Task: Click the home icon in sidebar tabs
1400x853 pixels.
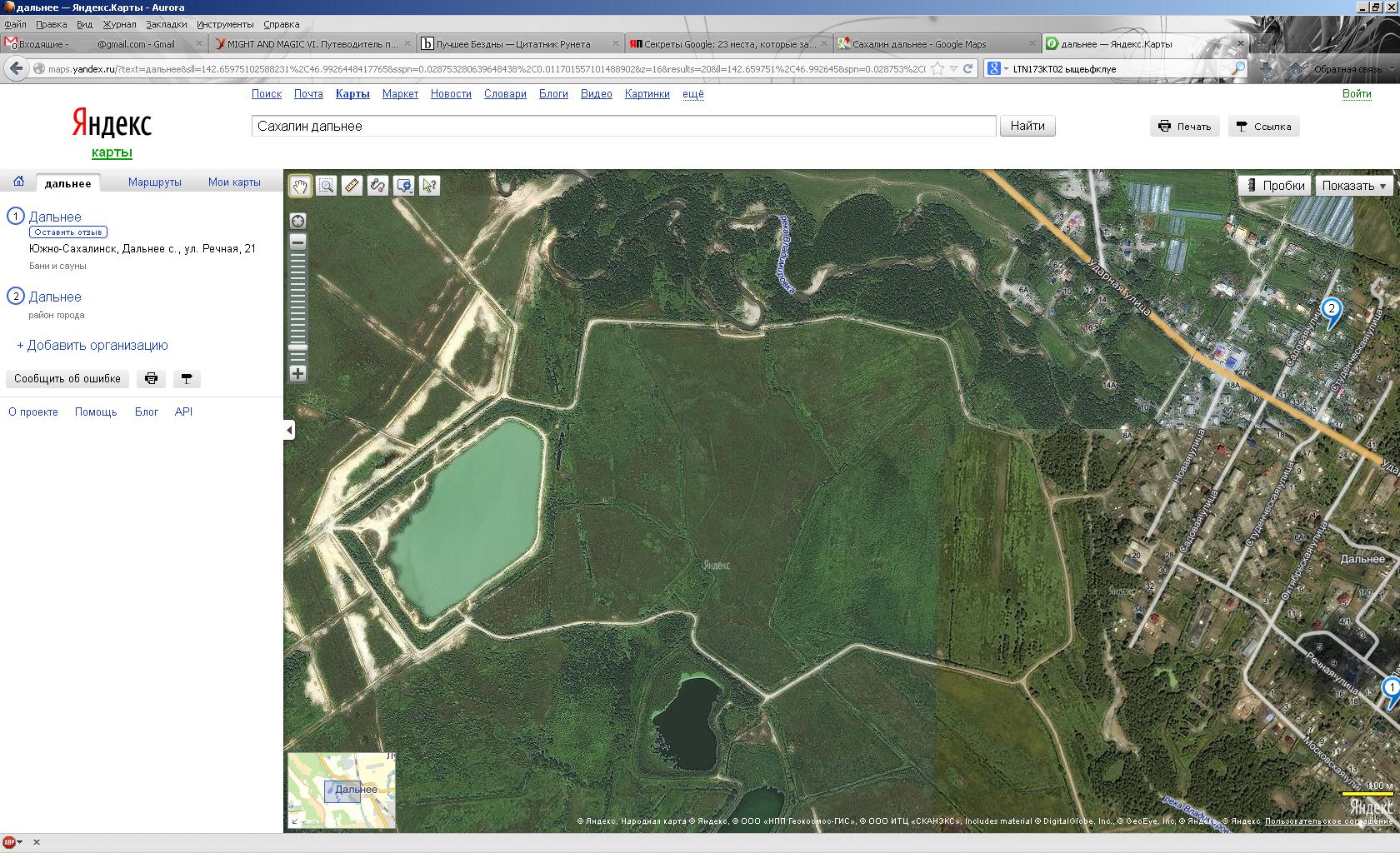Action: pyautogui.click(x=18, y=182)
